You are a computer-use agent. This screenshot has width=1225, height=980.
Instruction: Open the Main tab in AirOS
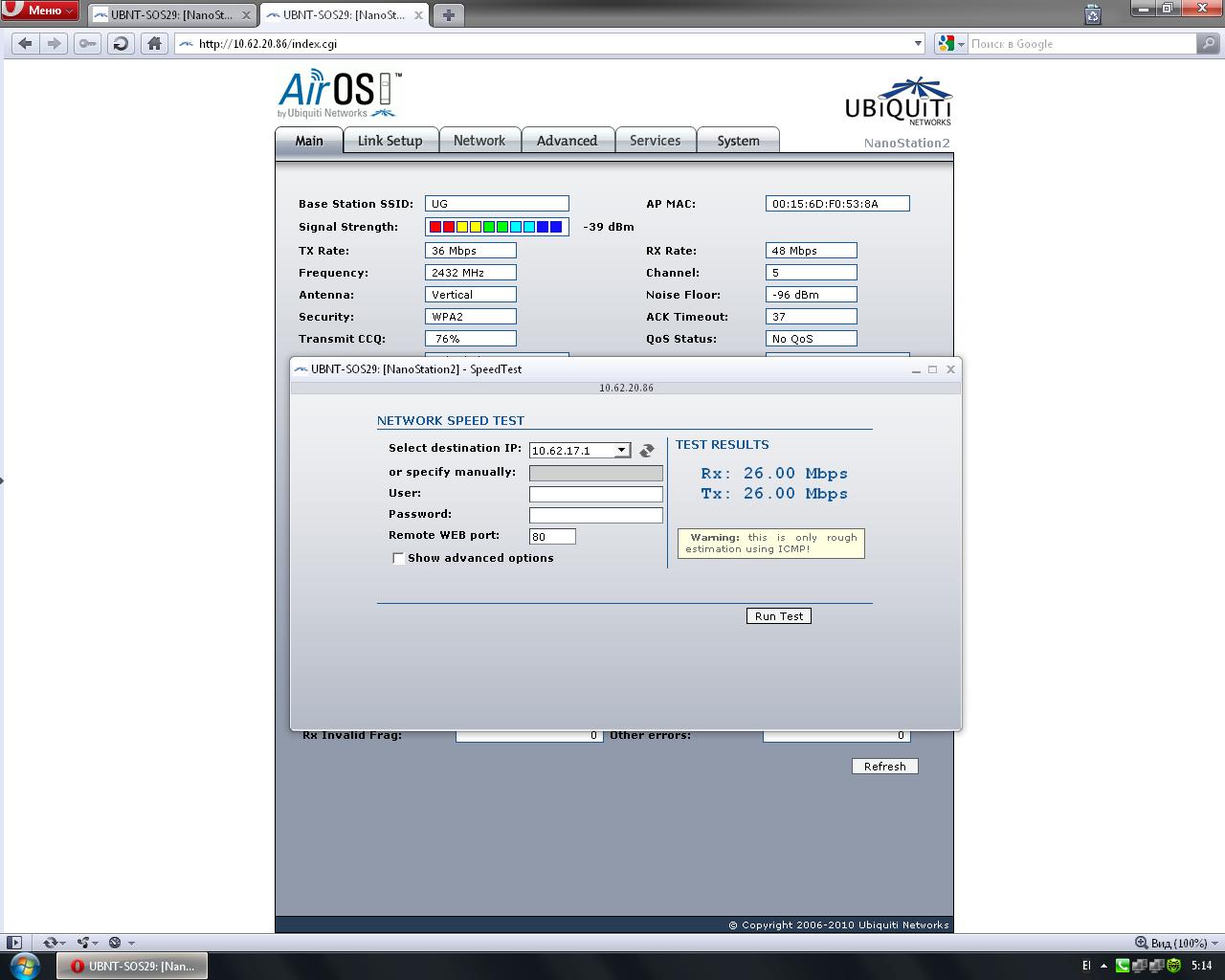(308, 140)
